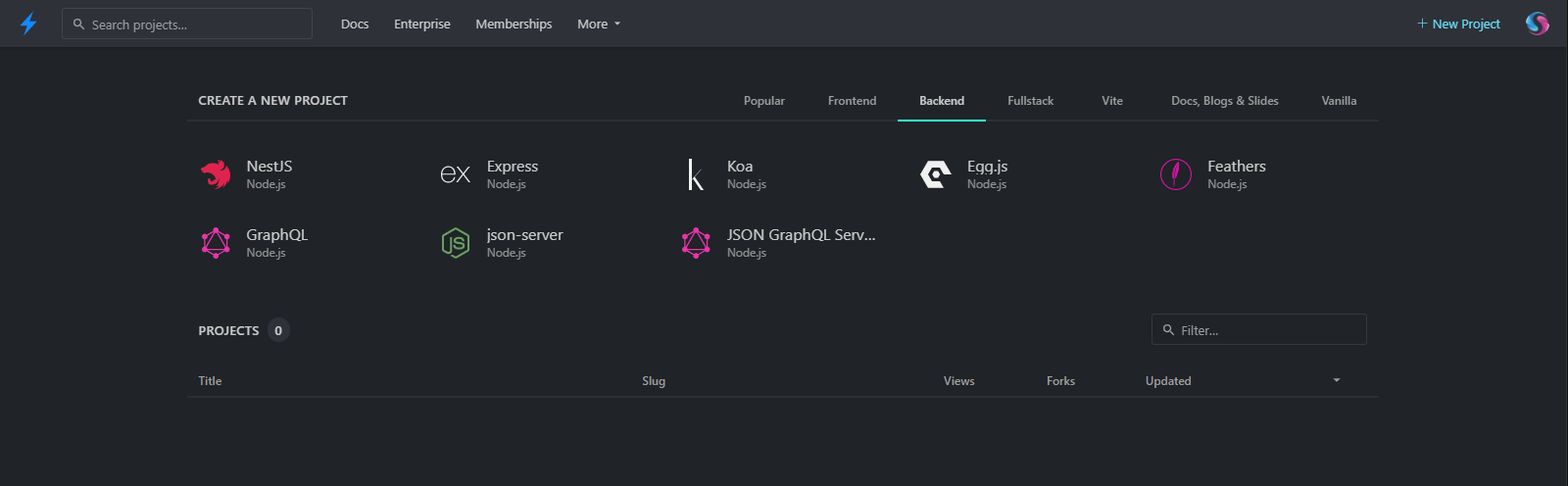Select the JSON GraphQL Serv... template title
The width and height of the screenshot is (1568, 486).
pos(802,235)
